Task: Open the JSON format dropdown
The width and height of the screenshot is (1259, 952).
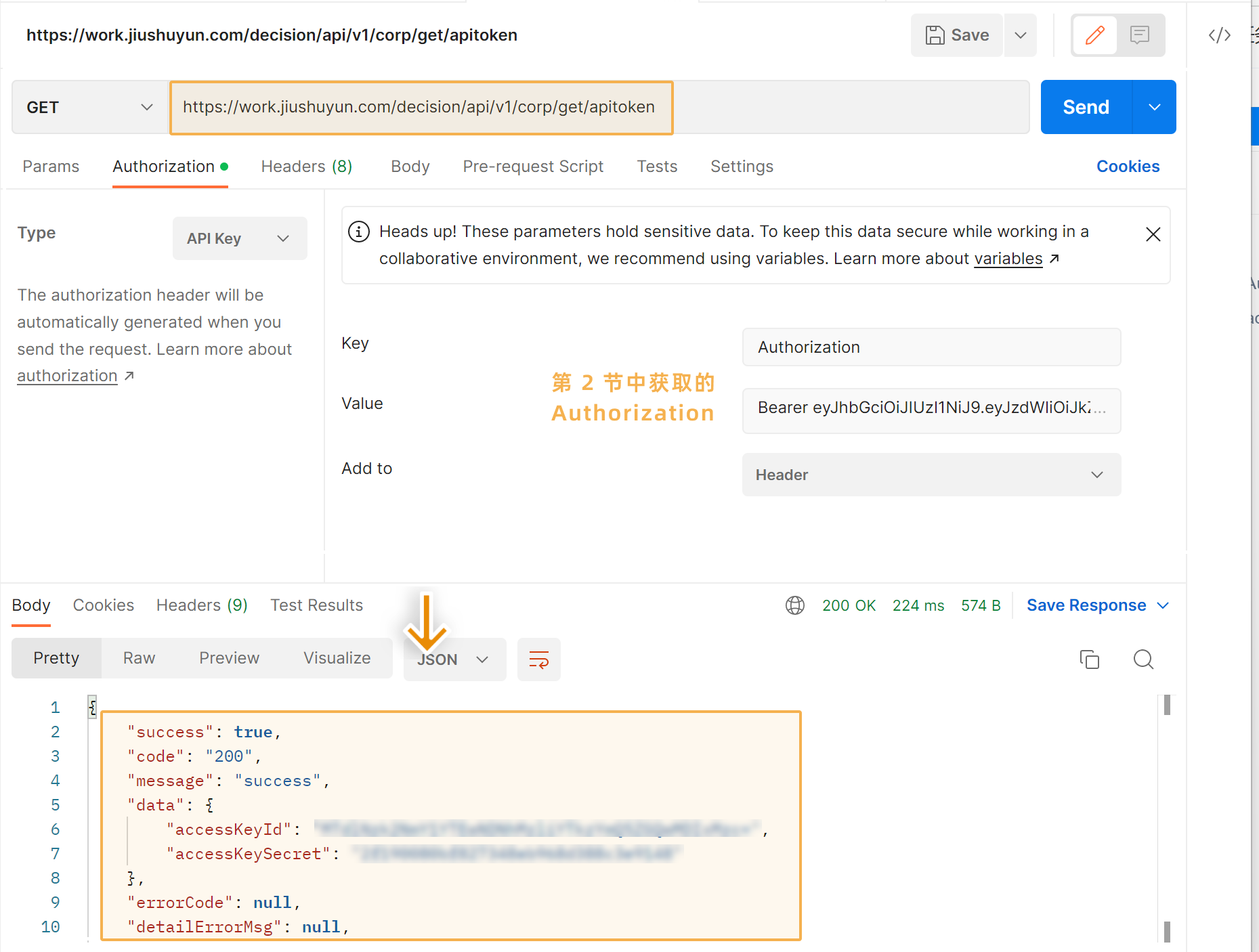Action: 454,659
